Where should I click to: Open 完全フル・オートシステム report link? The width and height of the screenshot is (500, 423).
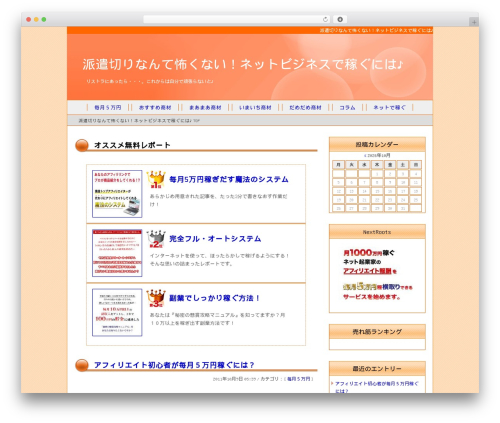(x=215, y=239)
